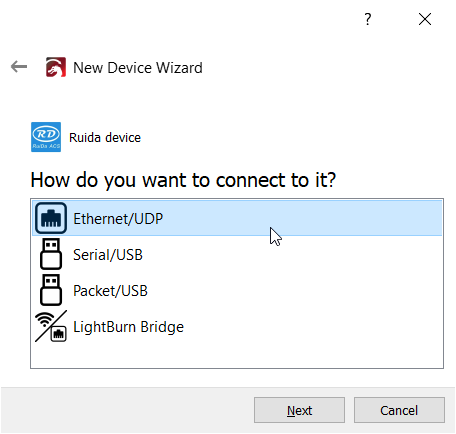456x434 pixels.
Task: Open help with the question mark
Action: (x=368, y=19)
